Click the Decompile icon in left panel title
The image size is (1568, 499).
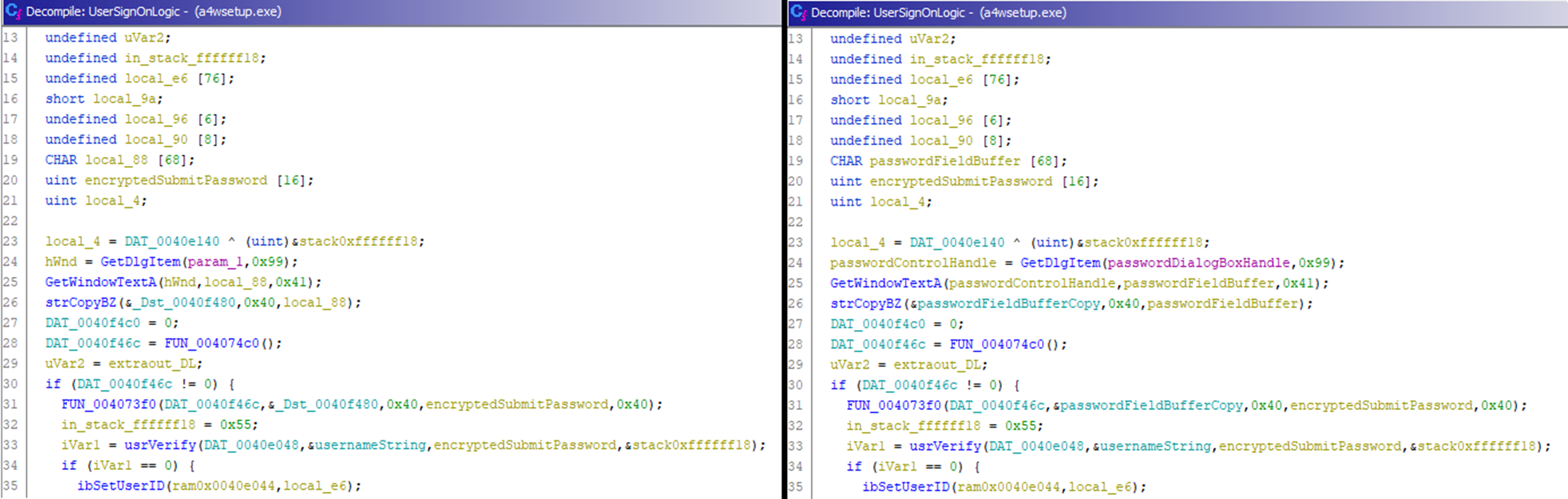tap(13, 11)
